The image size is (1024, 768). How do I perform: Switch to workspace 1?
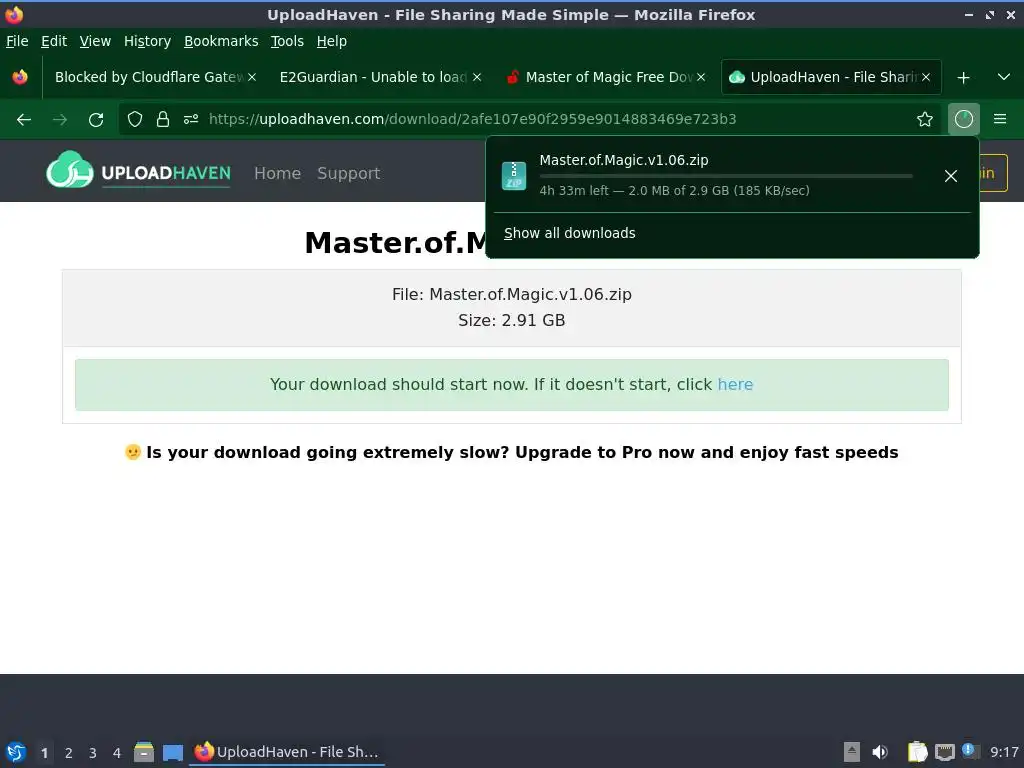tap(44, 753)
